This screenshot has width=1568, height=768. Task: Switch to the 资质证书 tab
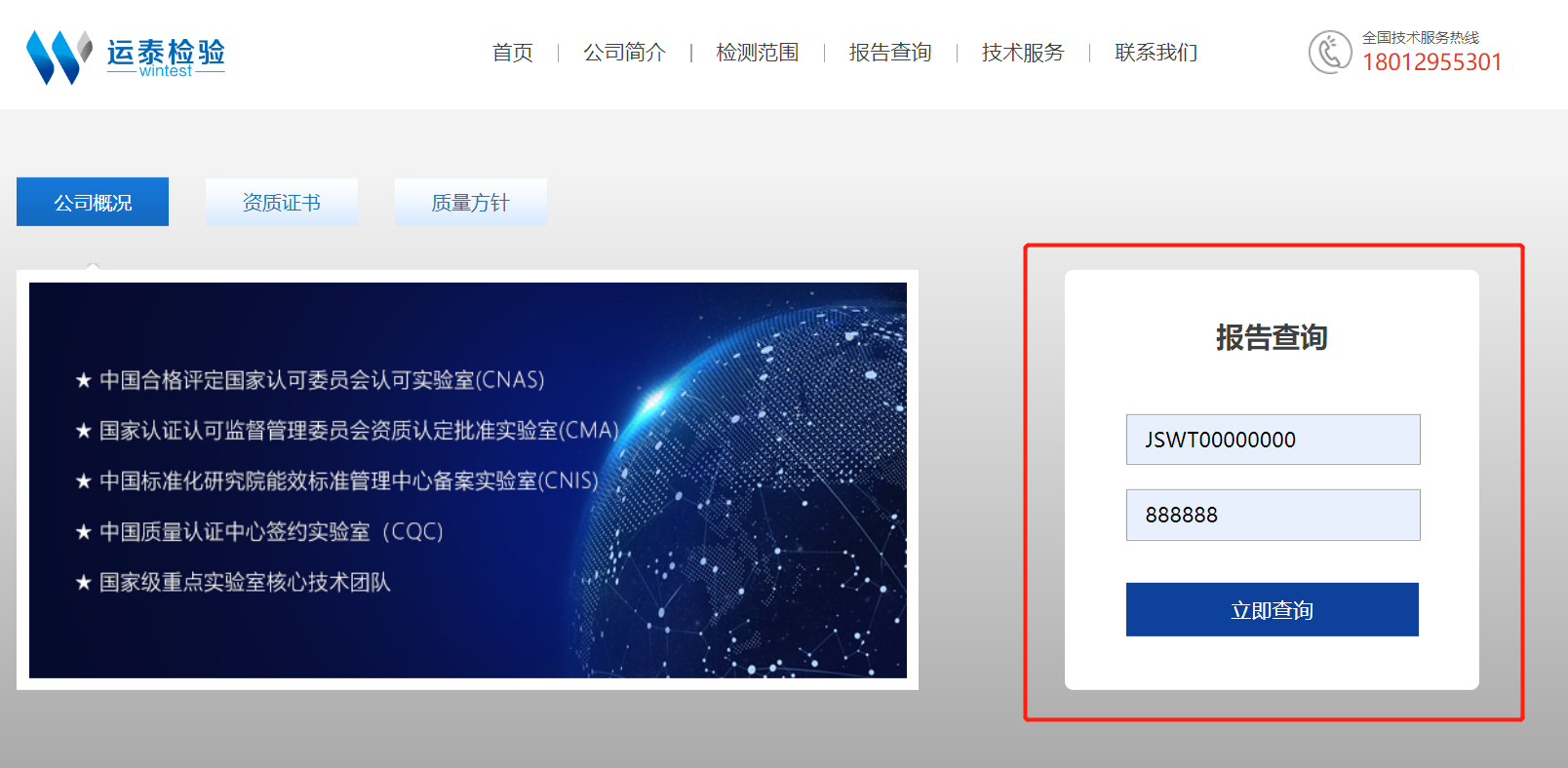[x=281, y=203]
